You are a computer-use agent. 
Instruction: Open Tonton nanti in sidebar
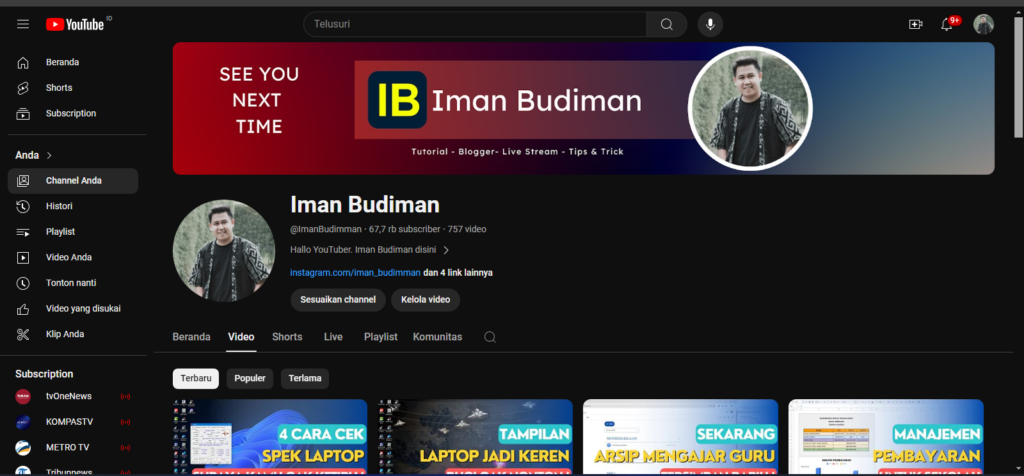coord(73,283)
